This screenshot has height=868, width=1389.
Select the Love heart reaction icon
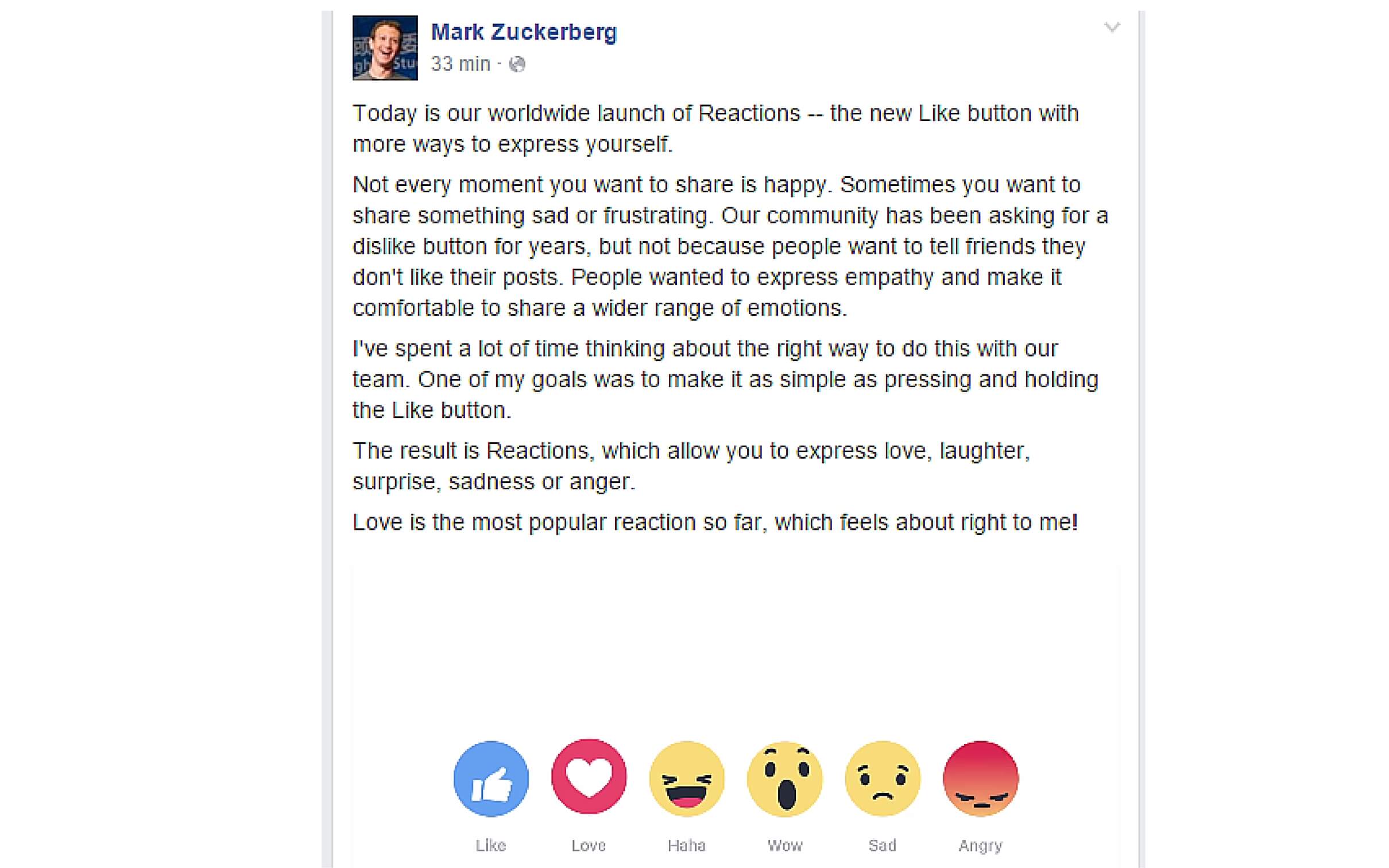click(x=589, y=778)
